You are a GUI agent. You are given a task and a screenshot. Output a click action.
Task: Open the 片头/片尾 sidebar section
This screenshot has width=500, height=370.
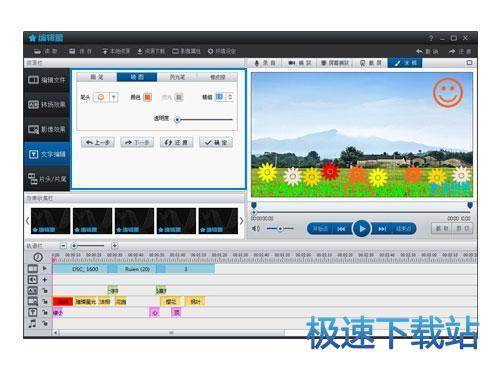(x=47, y=179)
